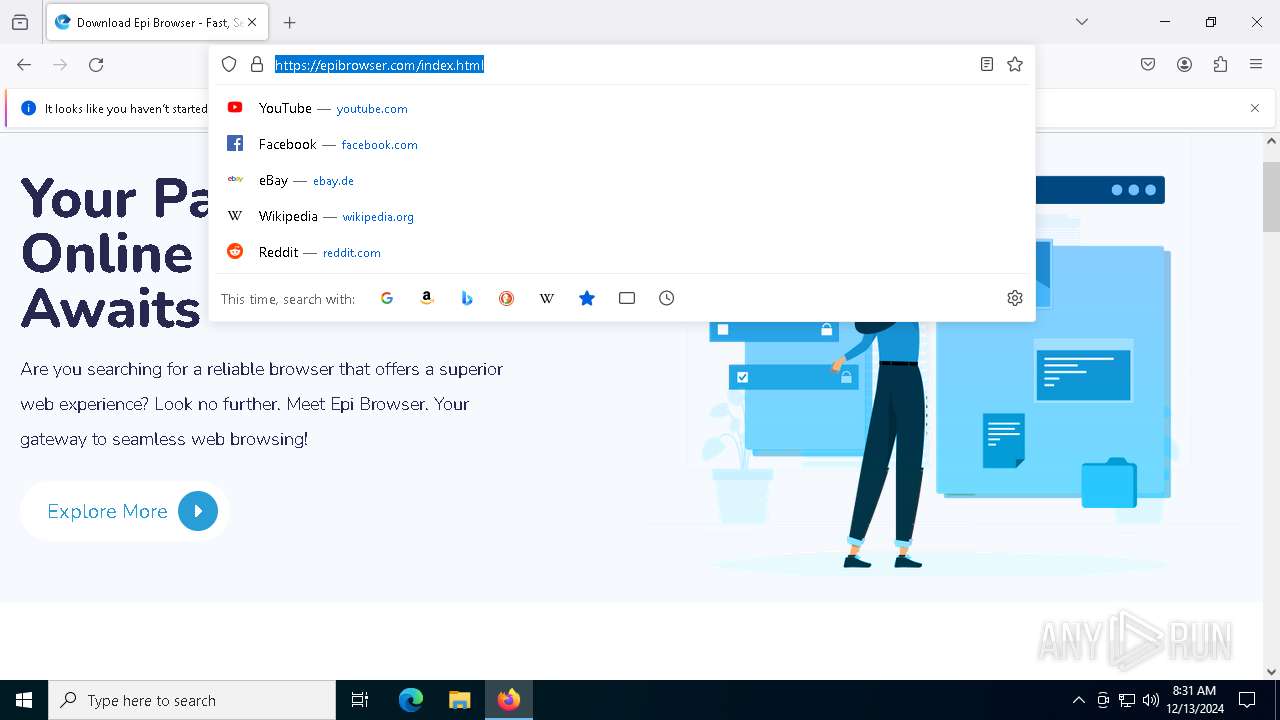Screen dimensions: 1280x720
Task: Click the URL address field
Action: (x=620, y=65)
